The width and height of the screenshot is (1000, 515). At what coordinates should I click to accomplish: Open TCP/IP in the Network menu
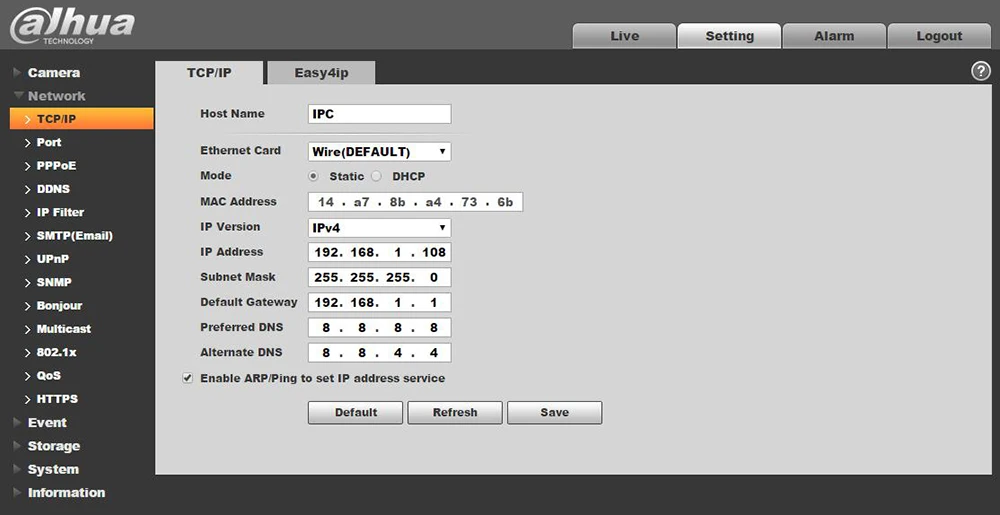[82, 119]
